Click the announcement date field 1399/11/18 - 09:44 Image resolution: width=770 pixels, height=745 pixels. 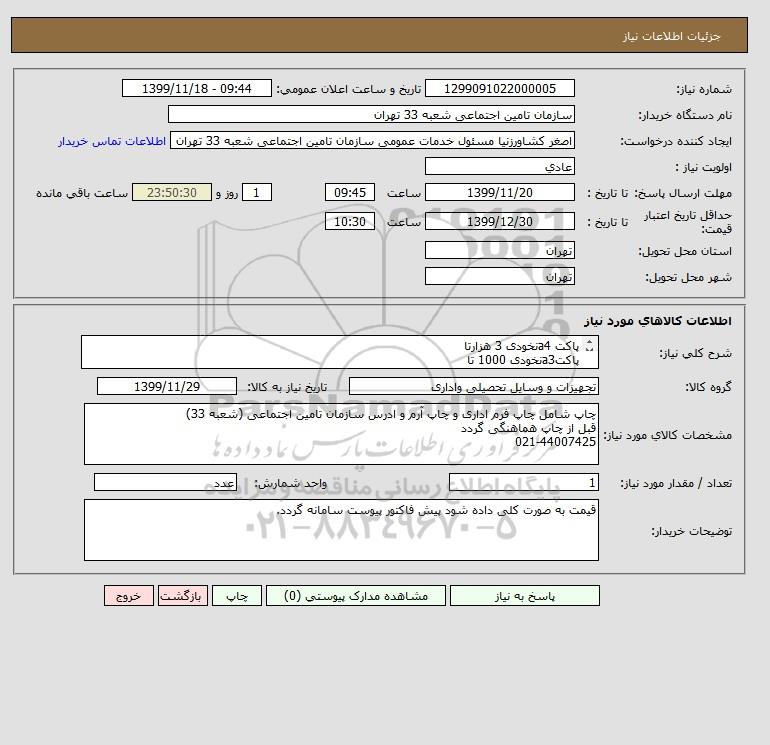click(196, 88)
